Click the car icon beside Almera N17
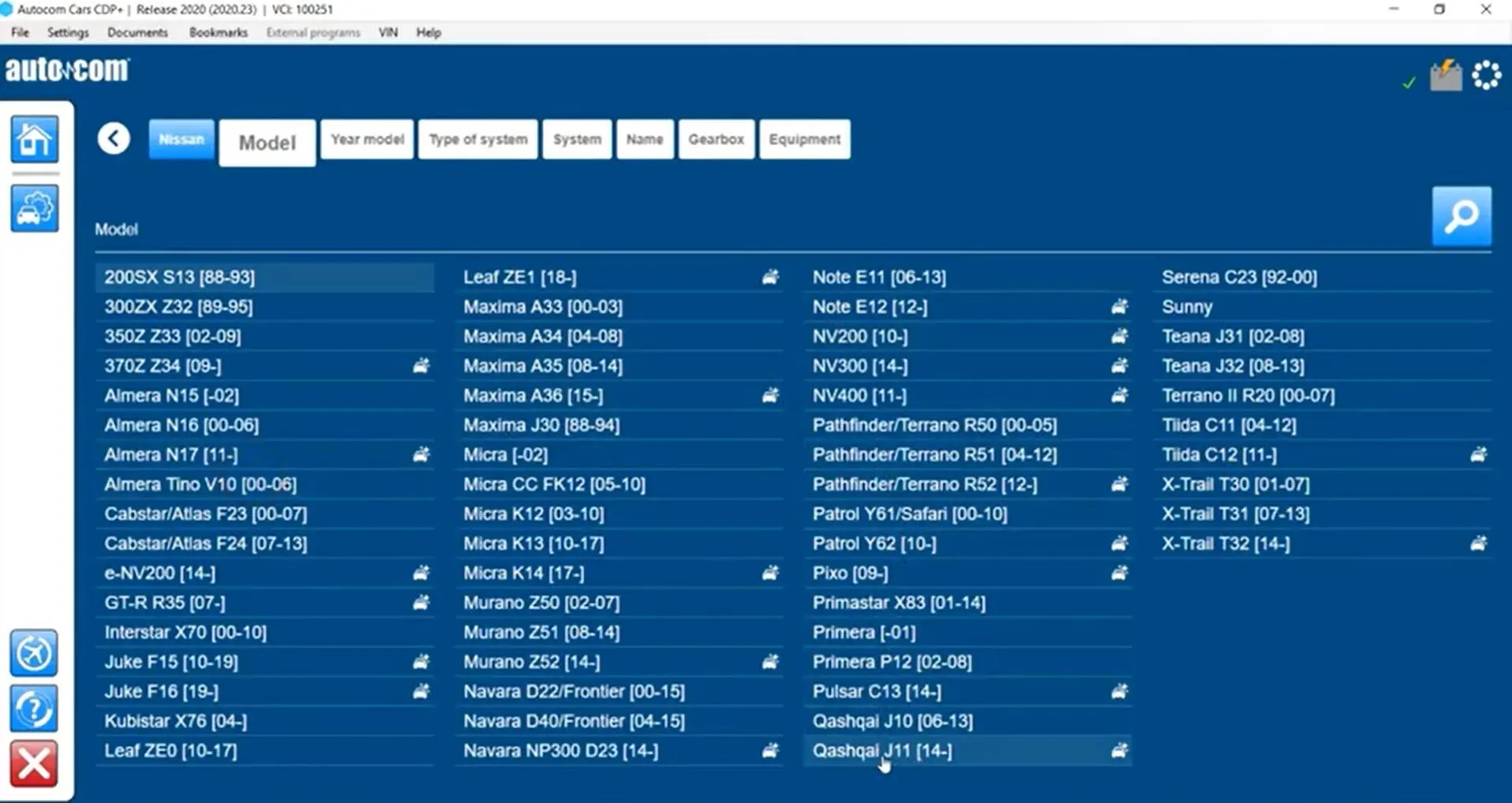The image size is (1512, 803). click(x=421, y=454)
